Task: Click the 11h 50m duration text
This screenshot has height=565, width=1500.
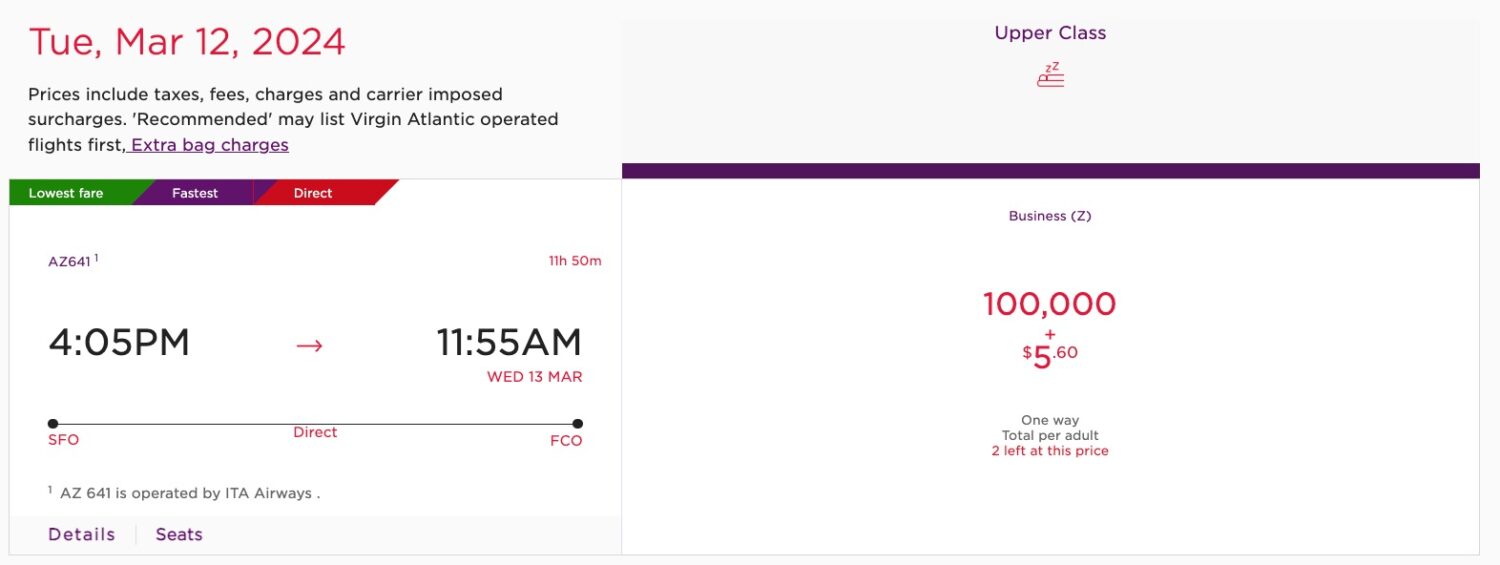Action: click(575, 262)
